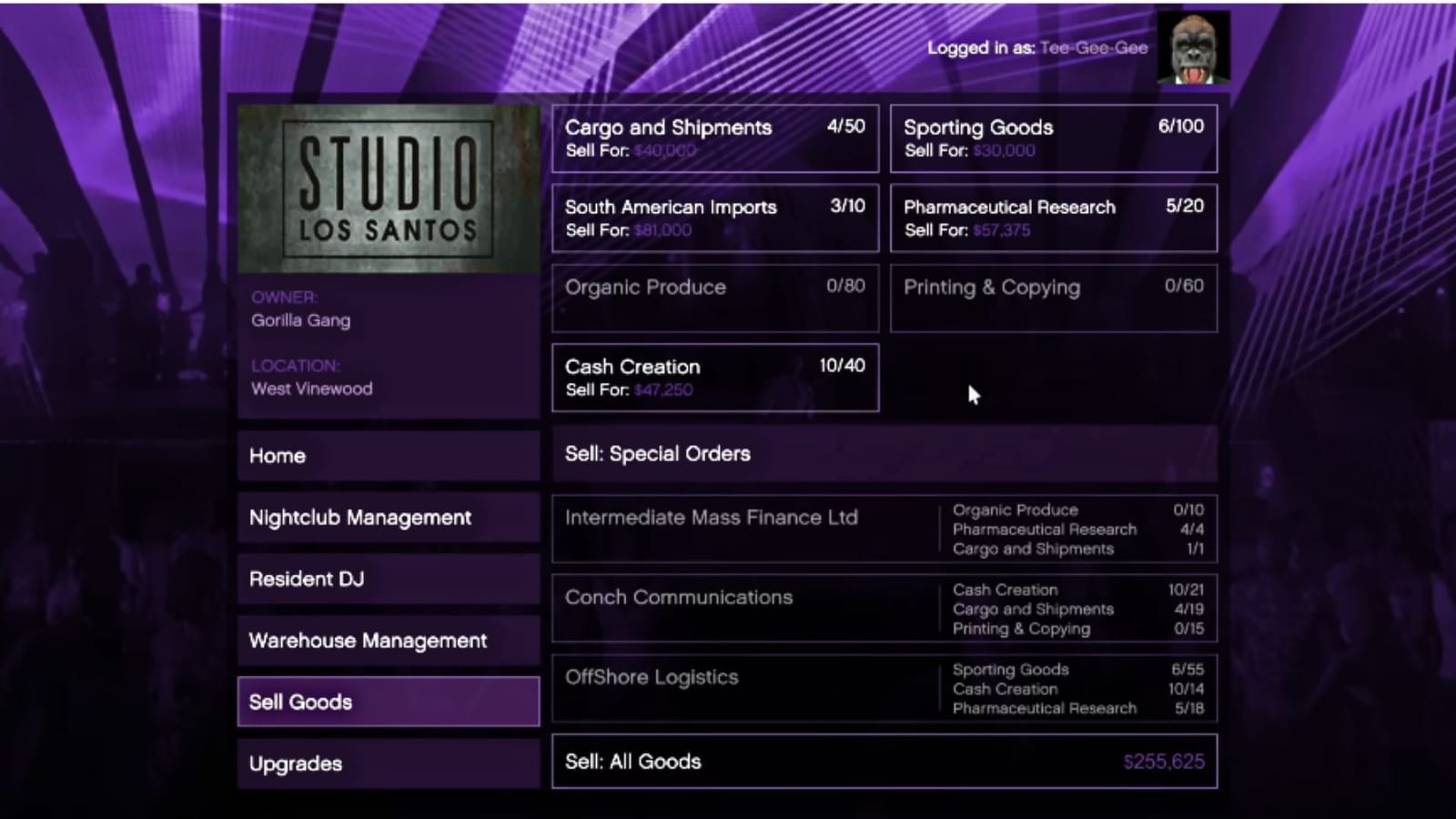Click the Printing & Copying slot
1456x819 pixels.
point(1053,298)
